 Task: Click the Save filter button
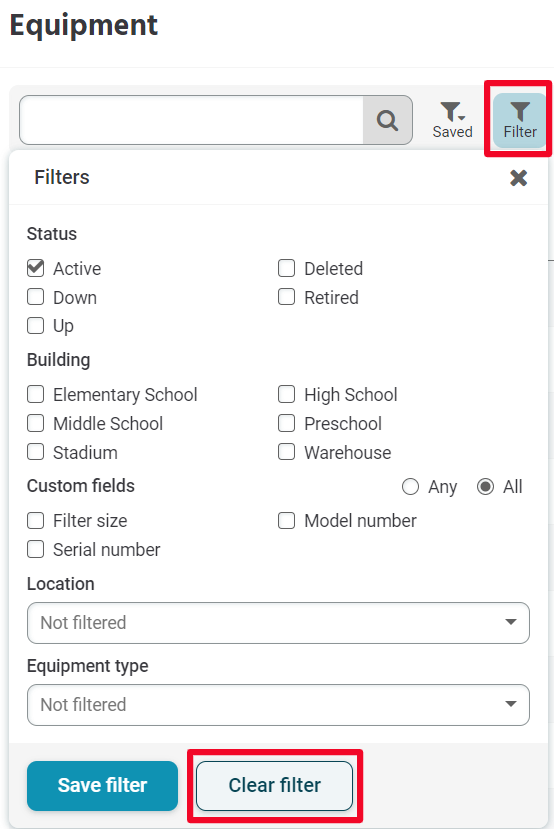pos(103,786)
